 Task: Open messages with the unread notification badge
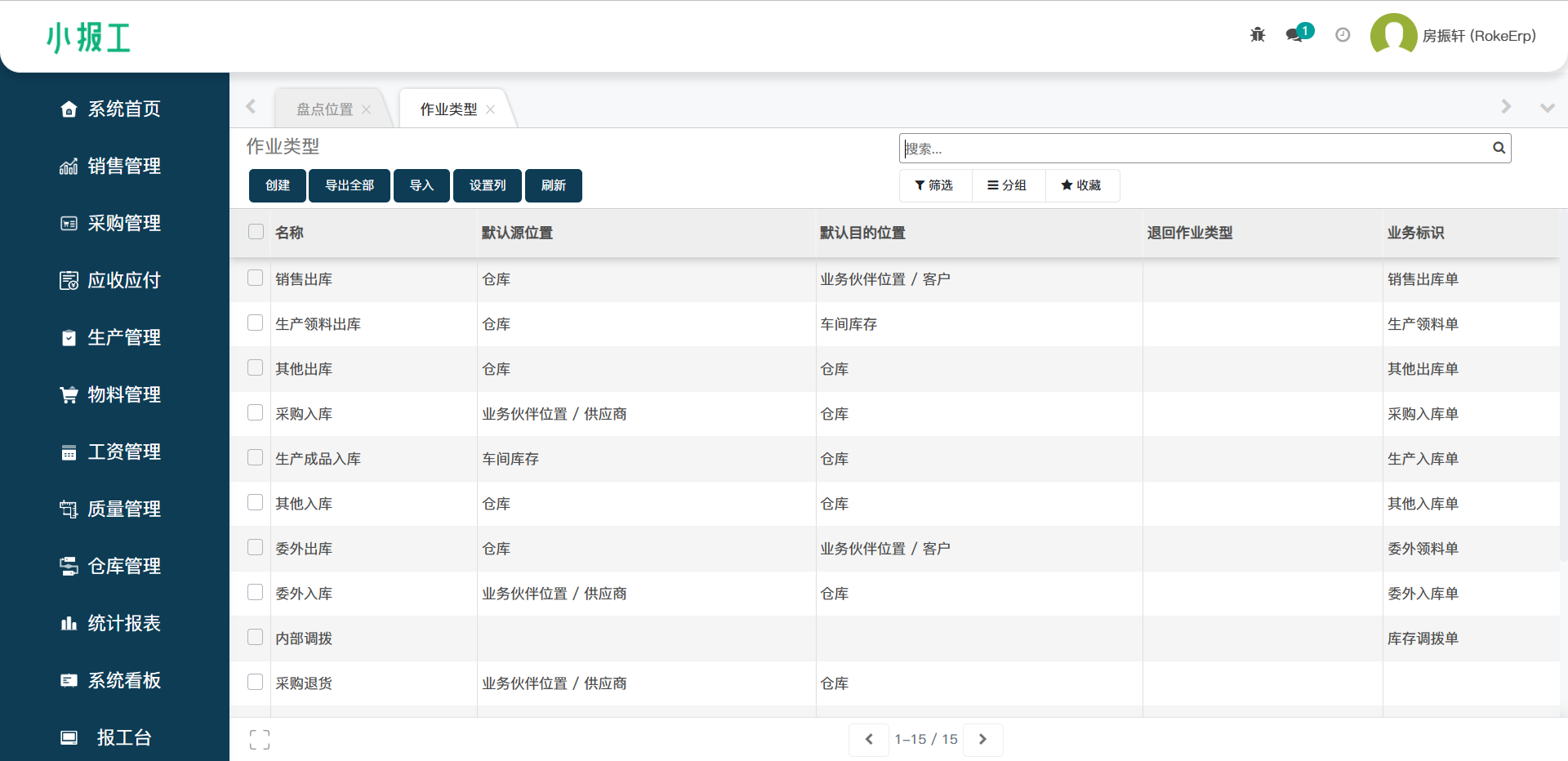tap(1294, 36)
